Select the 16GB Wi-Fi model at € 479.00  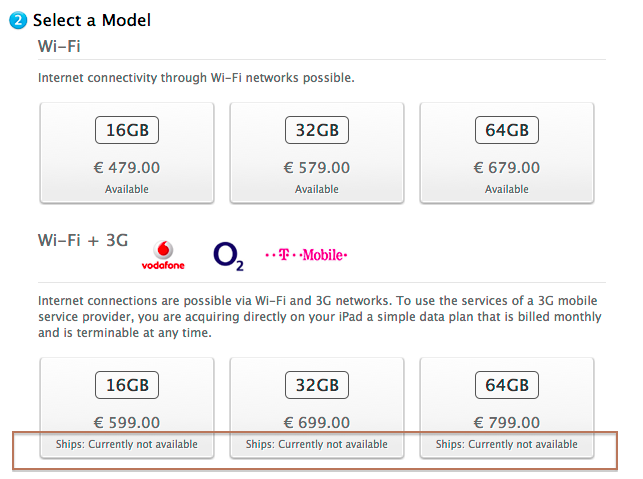coord(127,152)
